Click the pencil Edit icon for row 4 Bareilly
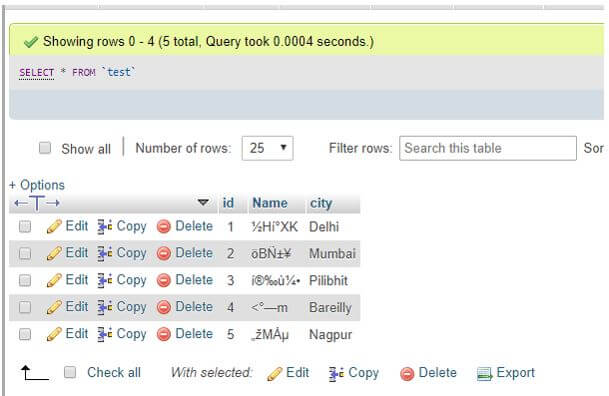Screen dimensions: 609x396 click(x=54, y=307)
